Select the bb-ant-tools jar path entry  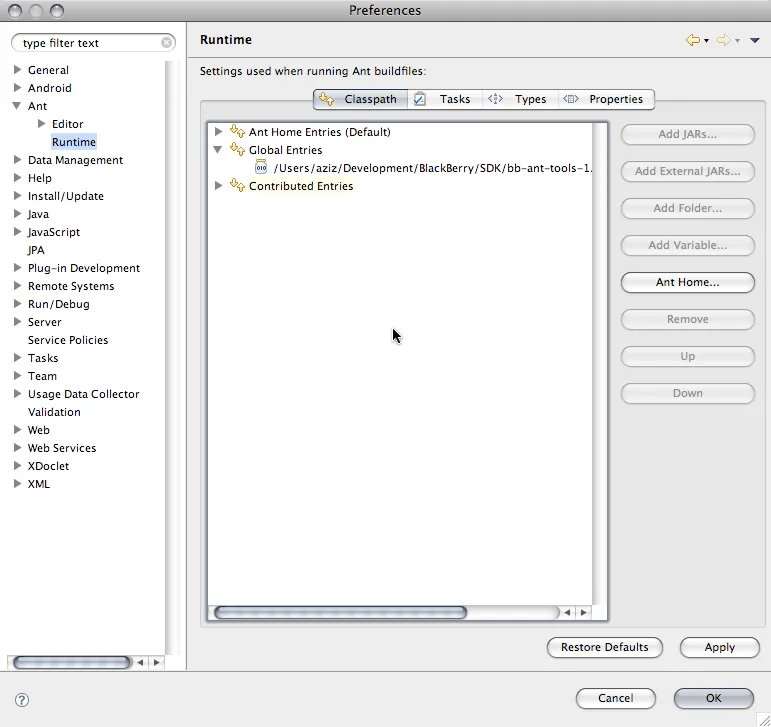[433, 168]
